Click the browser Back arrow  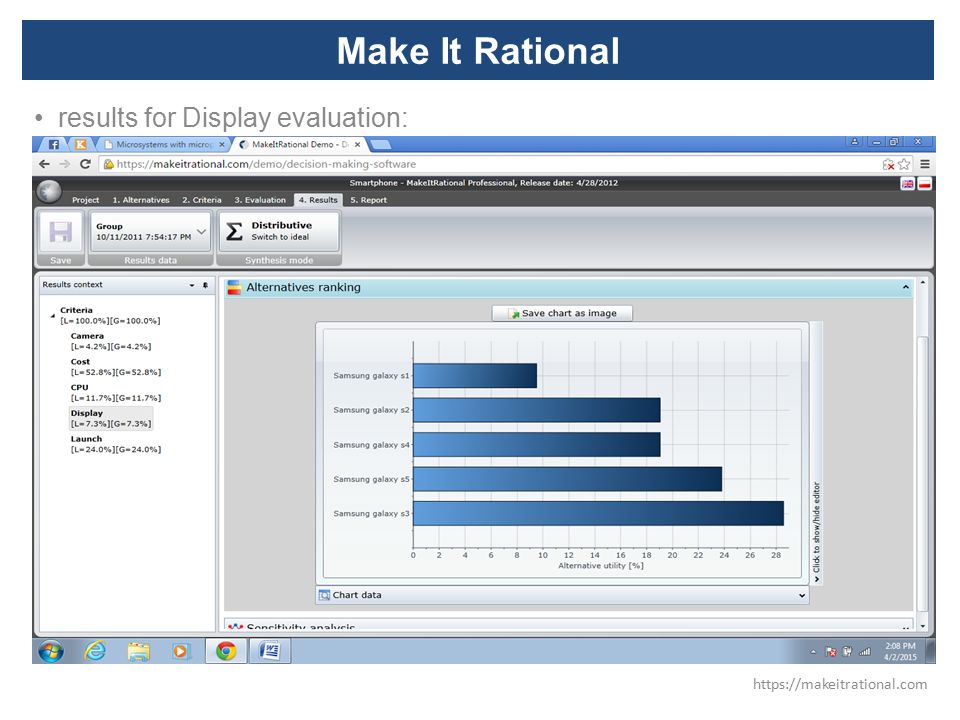(44, 164)
